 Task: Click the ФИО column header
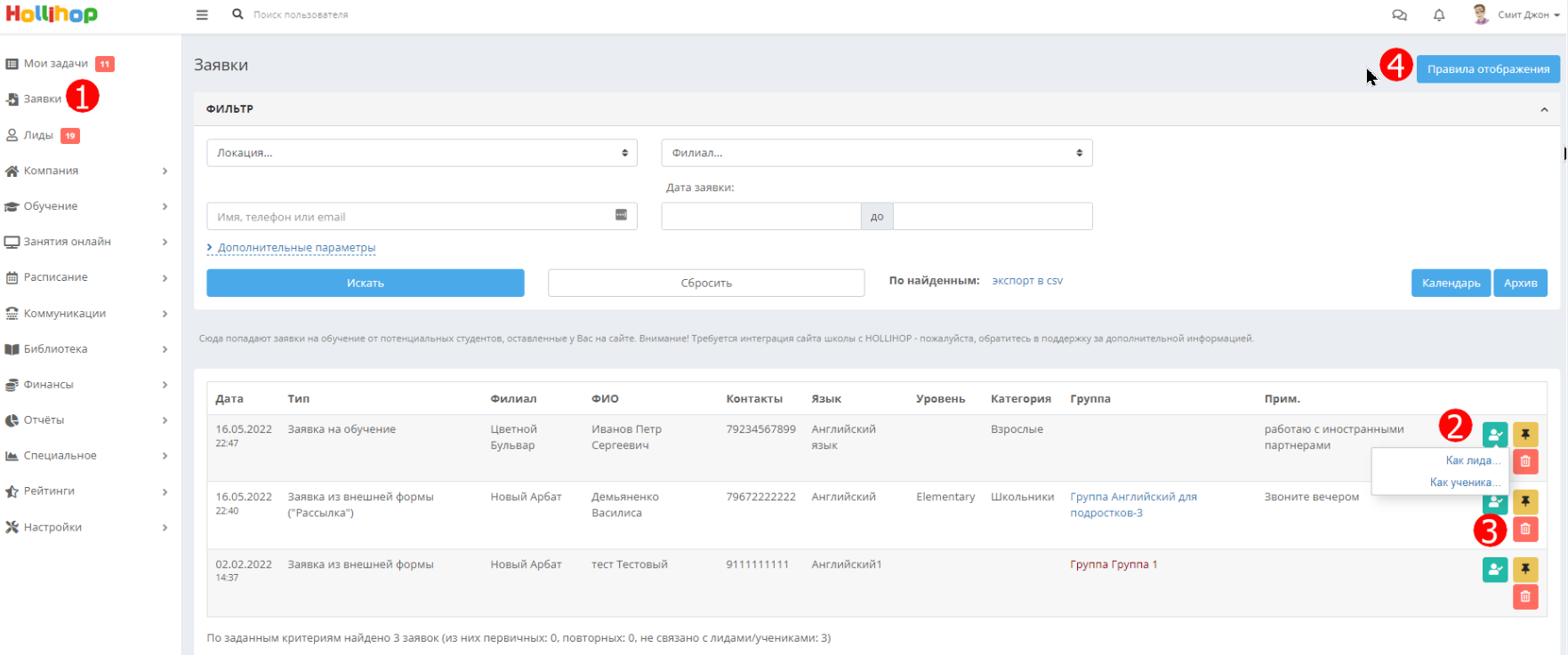point(605,399)
